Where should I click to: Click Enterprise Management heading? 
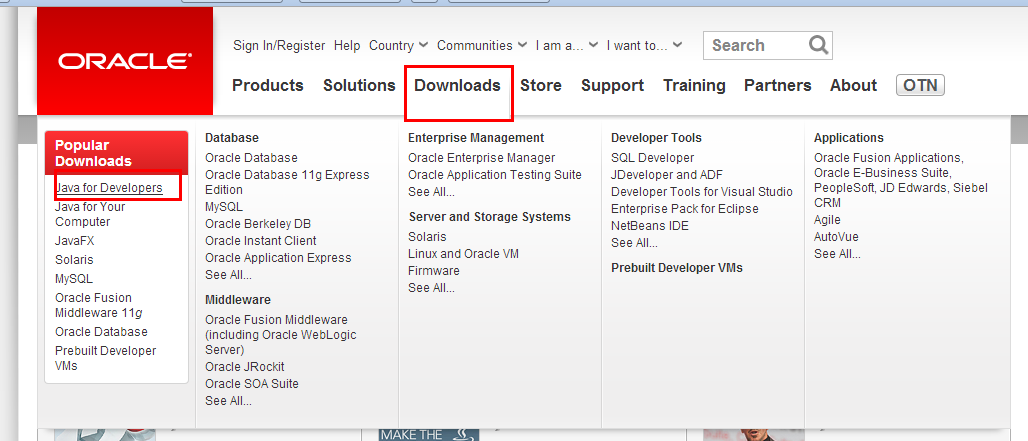476,138
